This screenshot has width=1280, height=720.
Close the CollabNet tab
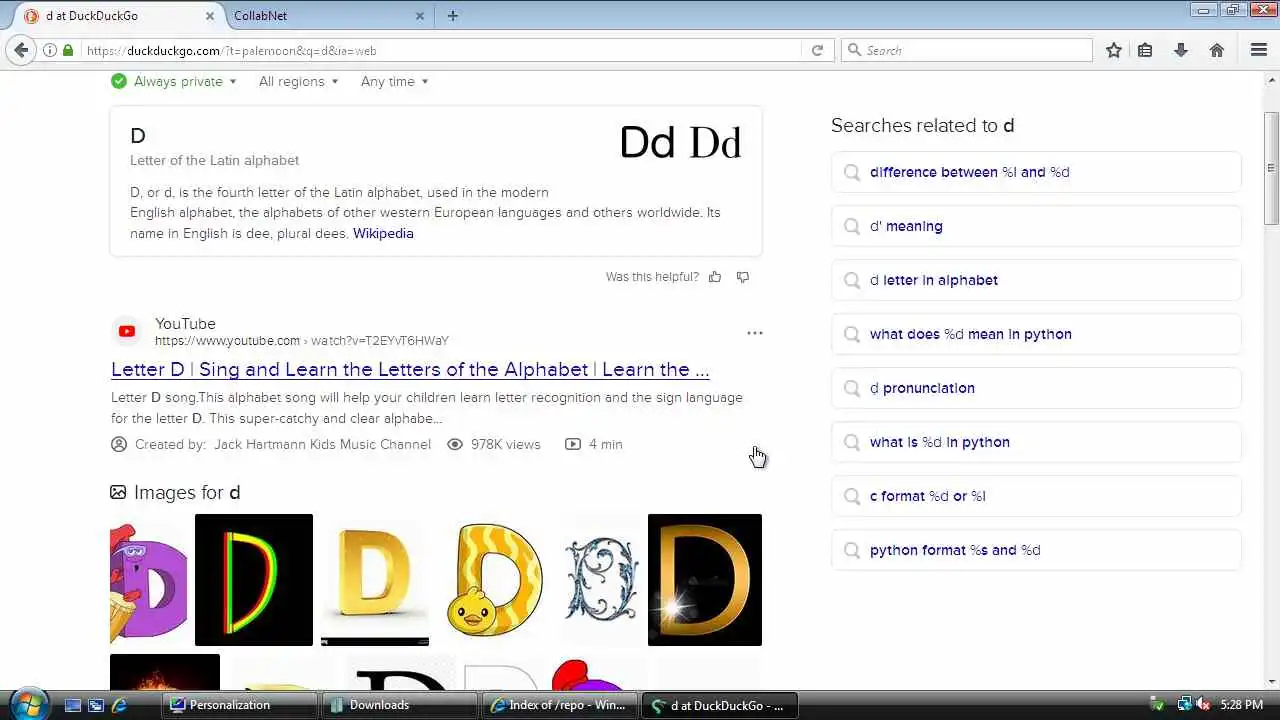pyautogui.click(x=420, y=16)
